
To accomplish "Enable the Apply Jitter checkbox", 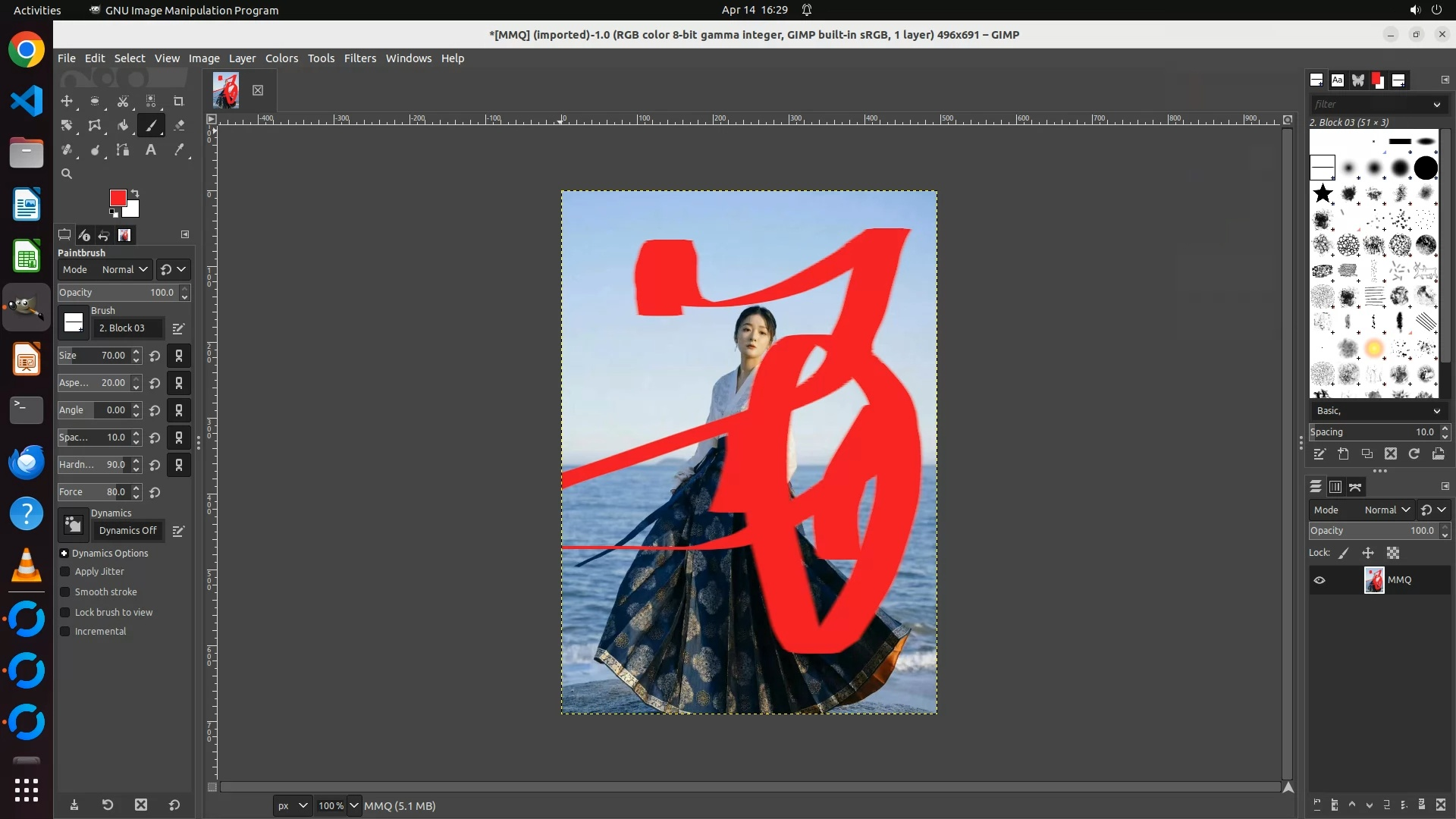I will click(x=65, y=572).
